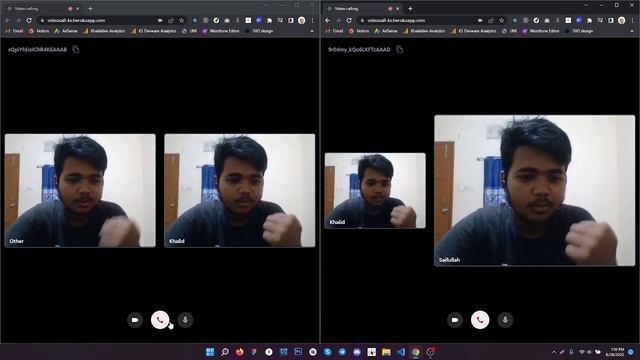The height and width of the screenshot is (360, 640).
Task: End call in right window
Action: [x=480, y=320]
